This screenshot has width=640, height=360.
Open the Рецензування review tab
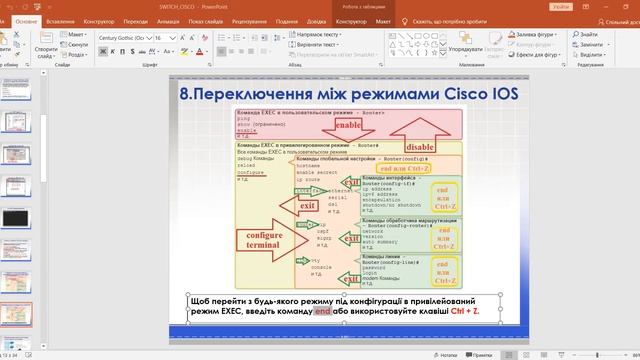click(249, 22)
